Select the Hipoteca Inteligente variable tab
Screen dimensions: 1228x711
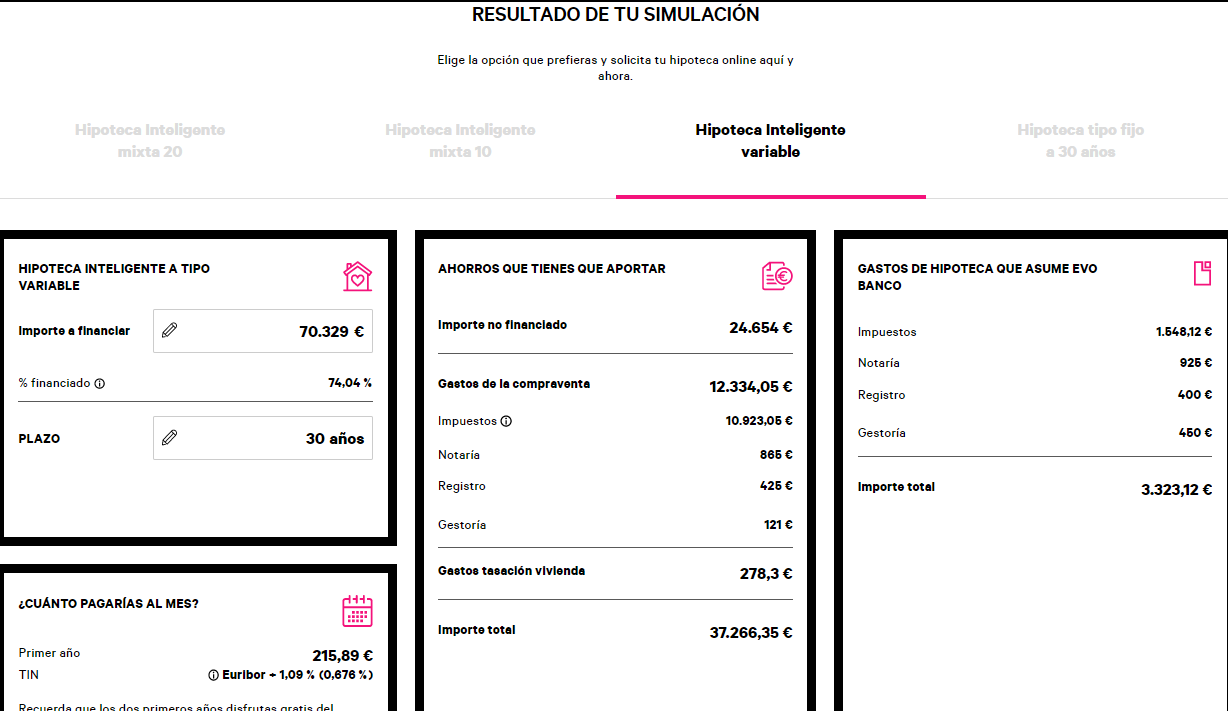[770, 141]
